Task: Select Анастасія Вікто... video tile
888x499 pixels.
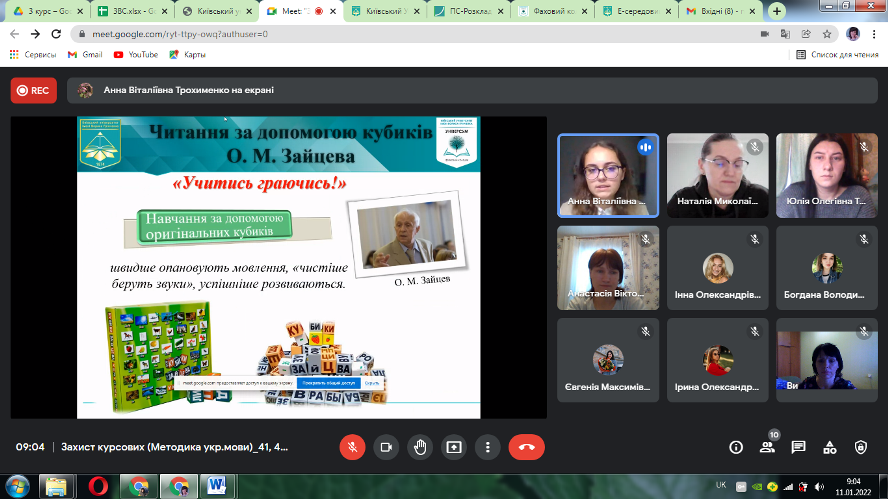Action: tap(608, 268)
